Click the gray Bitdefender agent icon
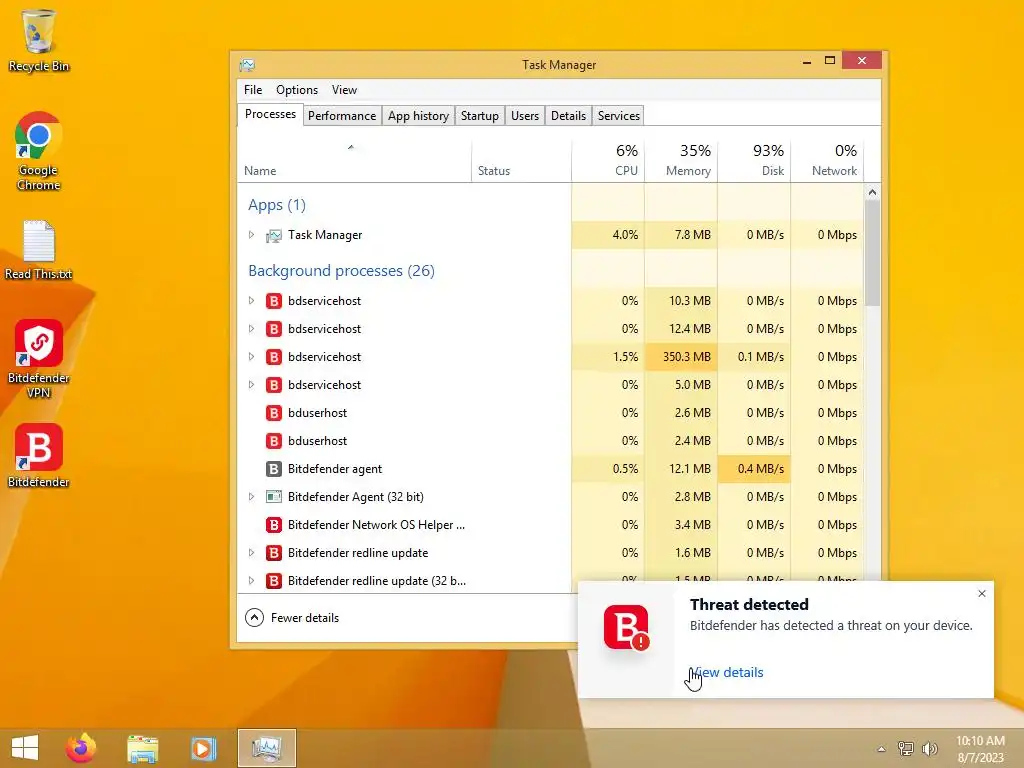The width and height of the screenshot is (1024, 768). click(x=274, y=470)
